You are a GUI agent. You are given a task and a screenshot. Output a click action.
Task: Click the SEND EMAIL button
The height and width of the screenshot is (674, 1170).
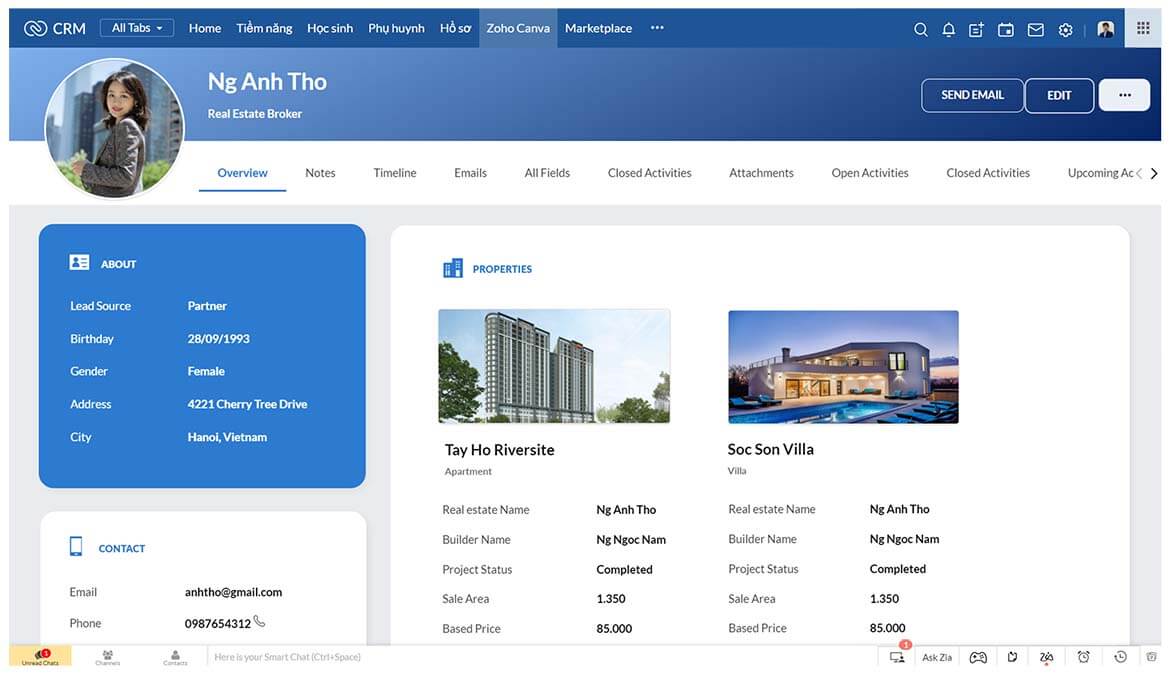(972, 95)
